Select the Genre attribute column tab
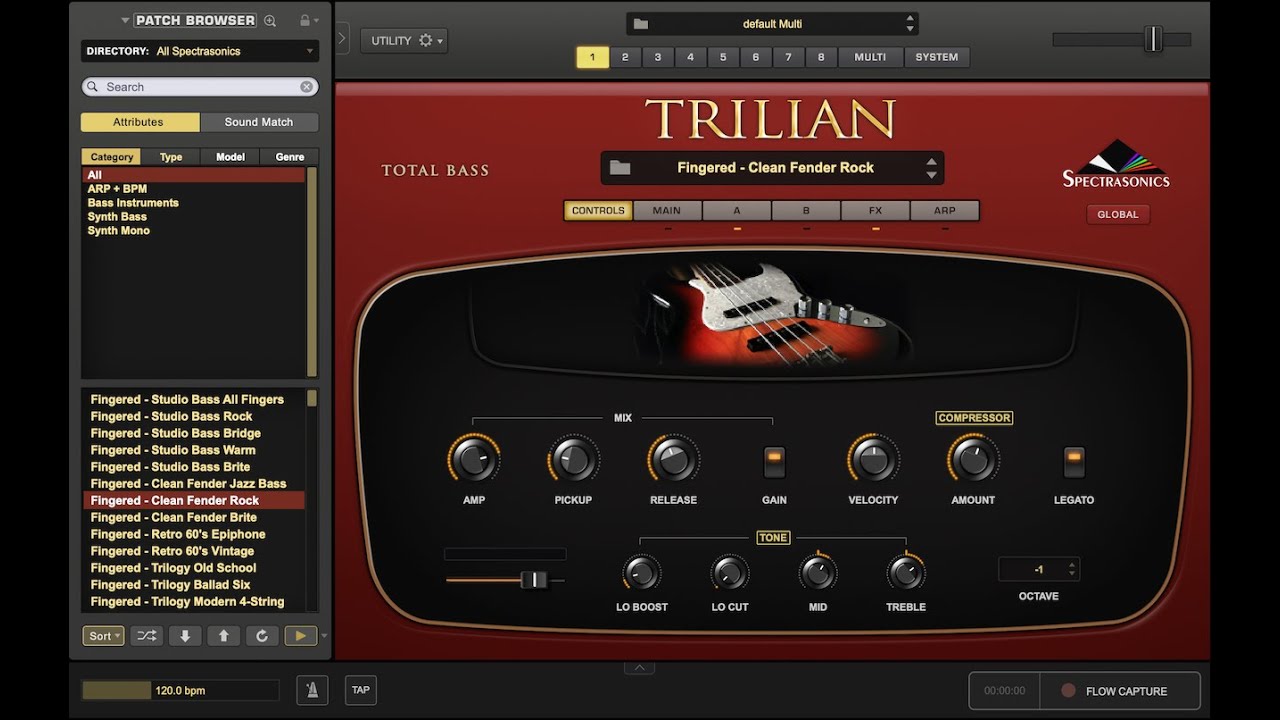Screen dimensions: 1280x720 290,157
